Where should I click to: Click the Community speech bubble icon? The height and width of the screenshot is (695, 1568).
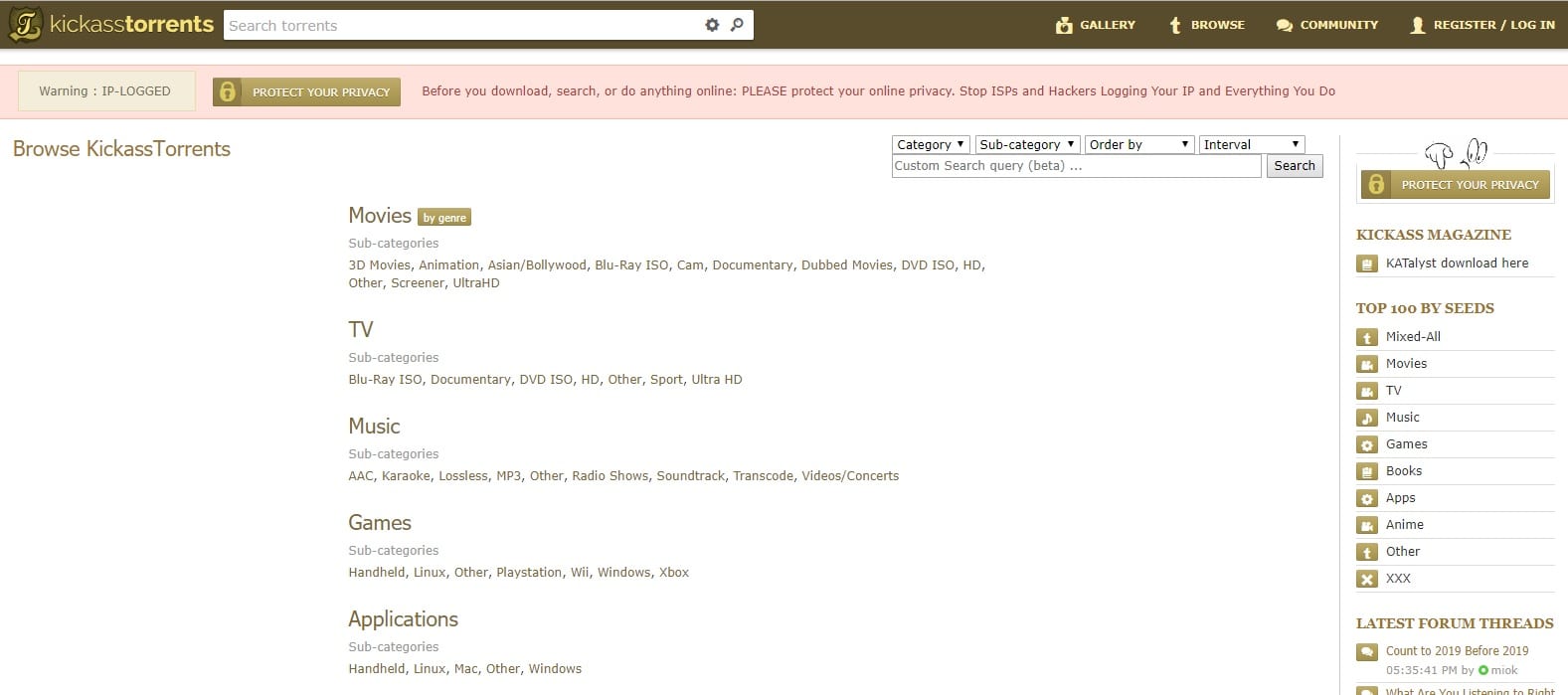pos(1285,25)
